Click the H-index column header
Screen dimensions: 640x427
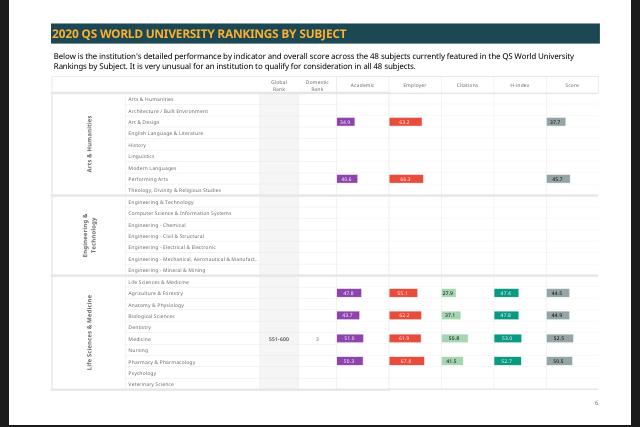[x=519, y=86]
